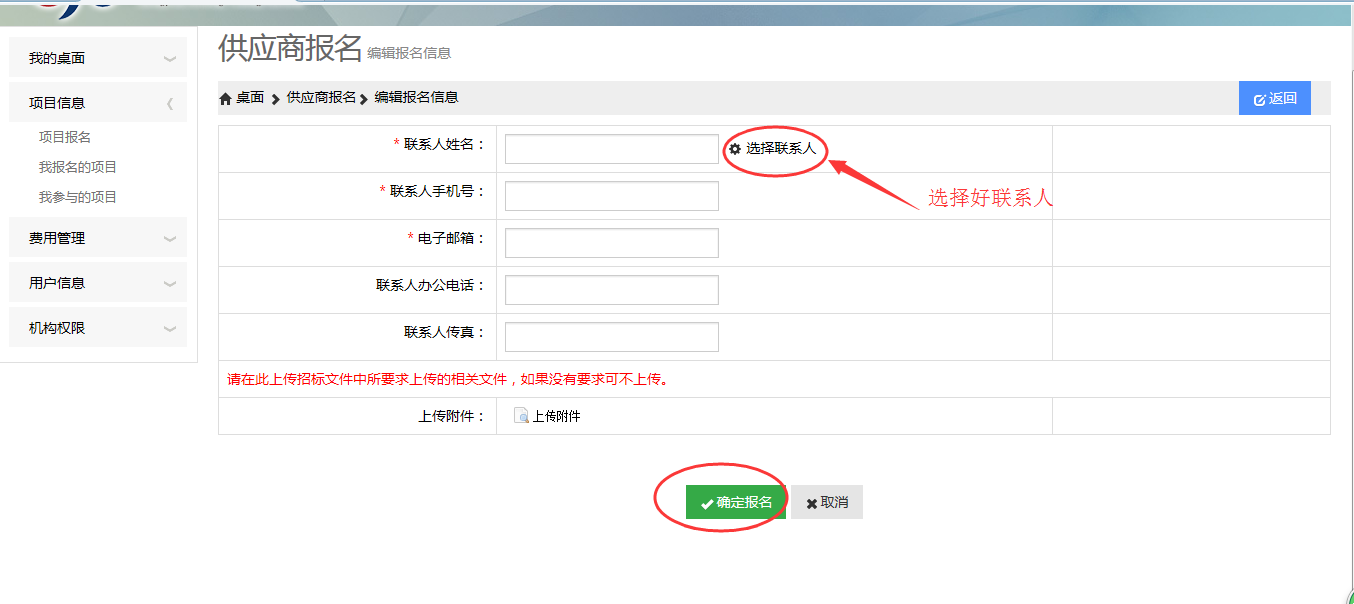
Task: Expand the 我的桌面 sidebar section
Action: pos(170,59)
